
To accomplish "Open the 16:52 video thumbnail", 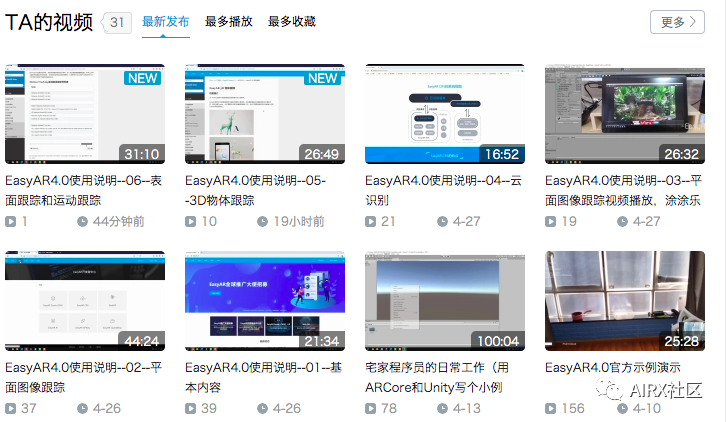I will pyautogui.click(x=445, y=114).
